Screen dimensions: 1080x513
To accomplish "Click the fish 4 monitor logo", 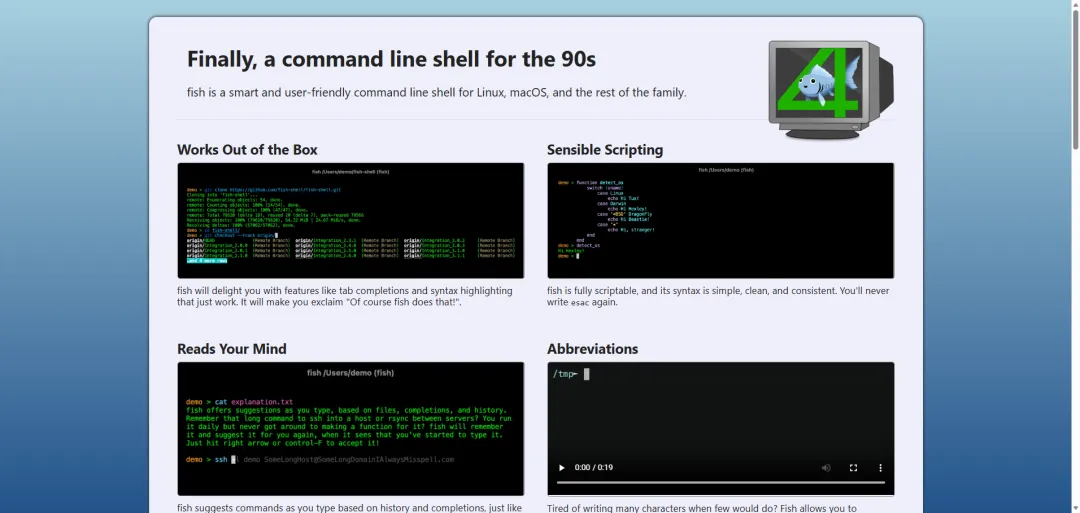I will pyautogui.click(x=831, y=90).
